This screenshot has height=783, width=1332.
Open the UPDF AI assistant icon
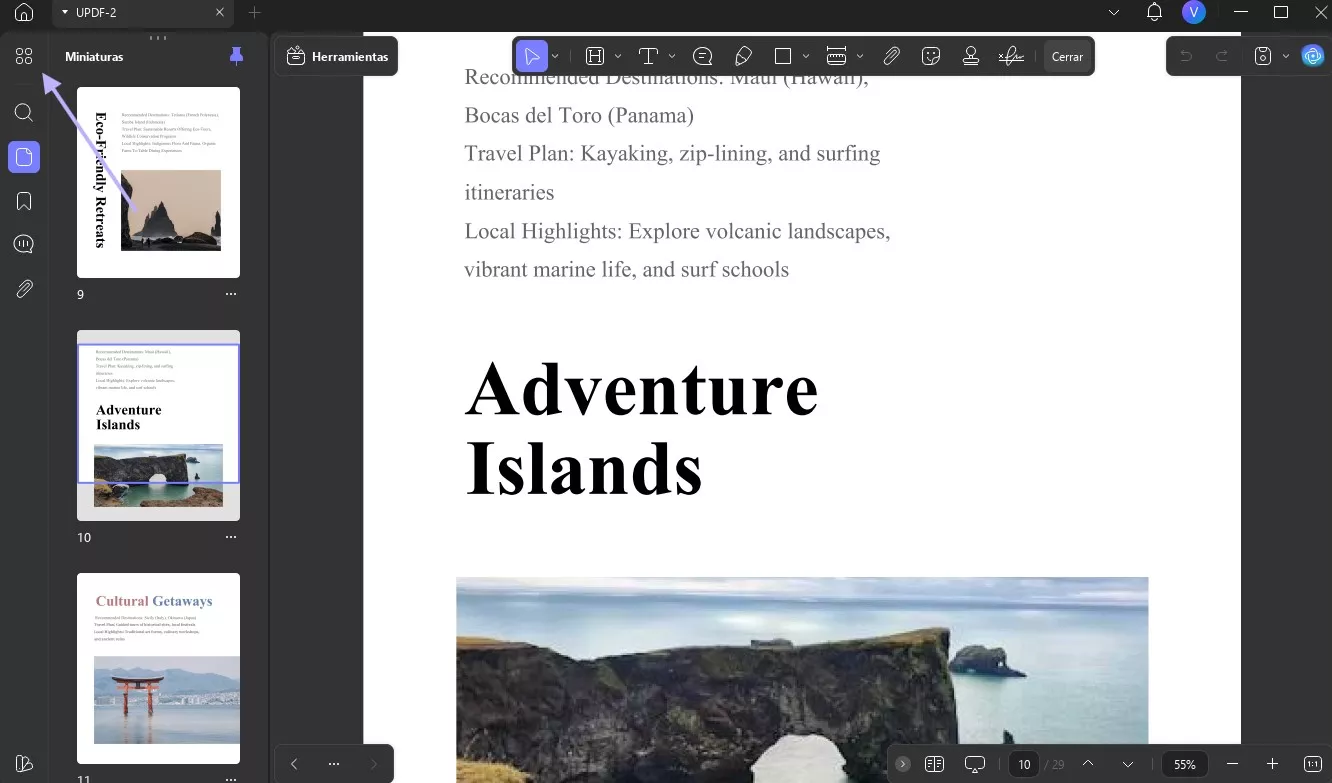[x=1312, y=56]
